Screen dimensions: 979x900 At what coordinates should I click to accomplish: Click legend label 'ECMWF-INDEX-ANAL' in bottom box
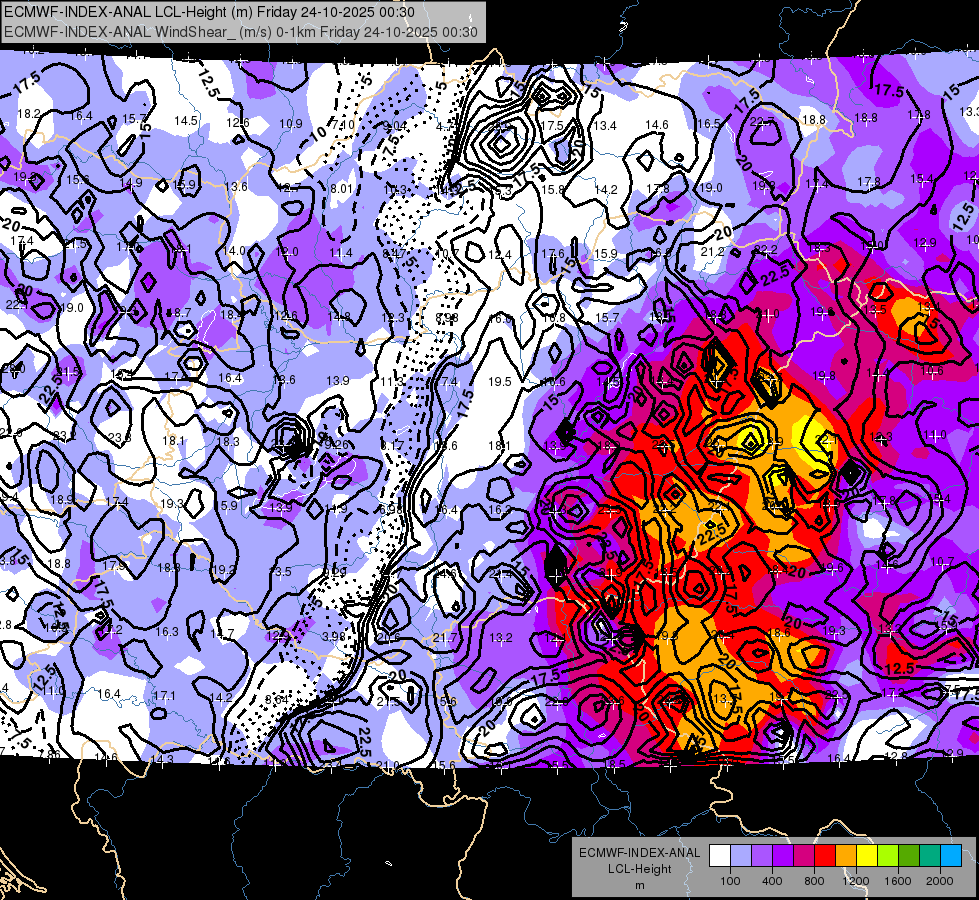tap(639, 853)
